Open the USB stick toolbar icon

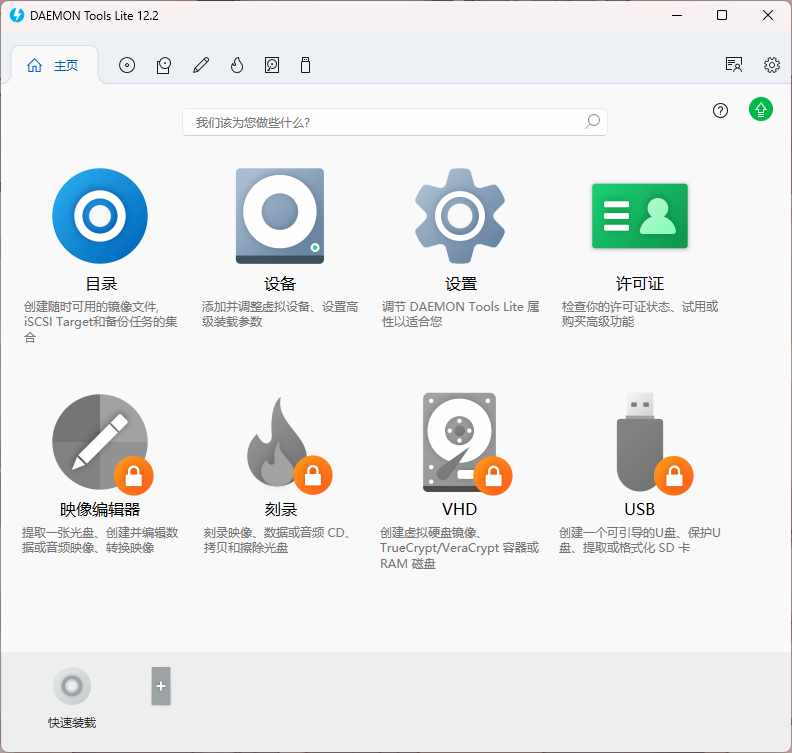tap(306, 65)
